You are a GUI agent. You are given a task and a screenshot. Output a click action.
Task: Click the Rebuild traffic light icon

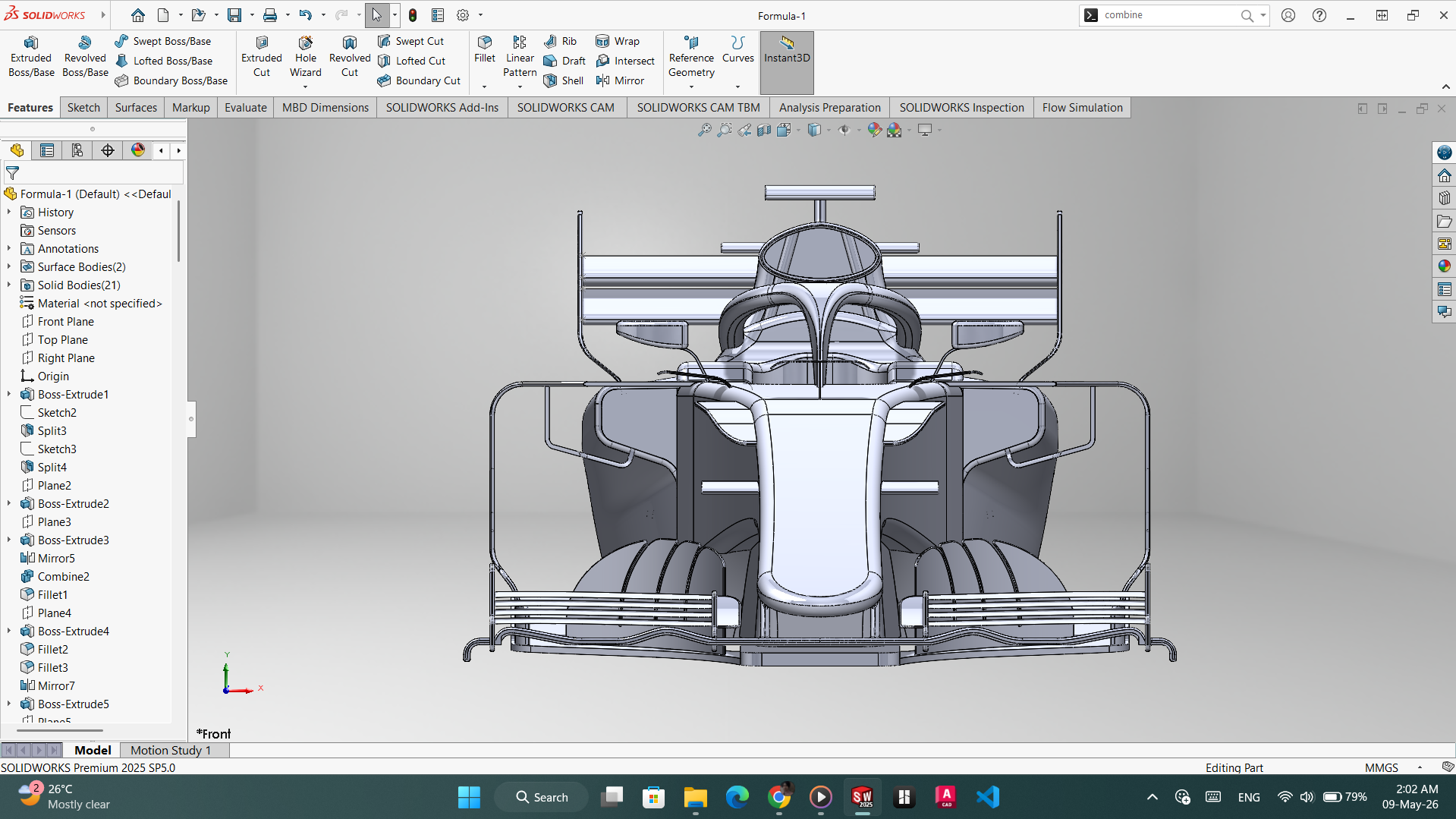(x=413, y=15)
